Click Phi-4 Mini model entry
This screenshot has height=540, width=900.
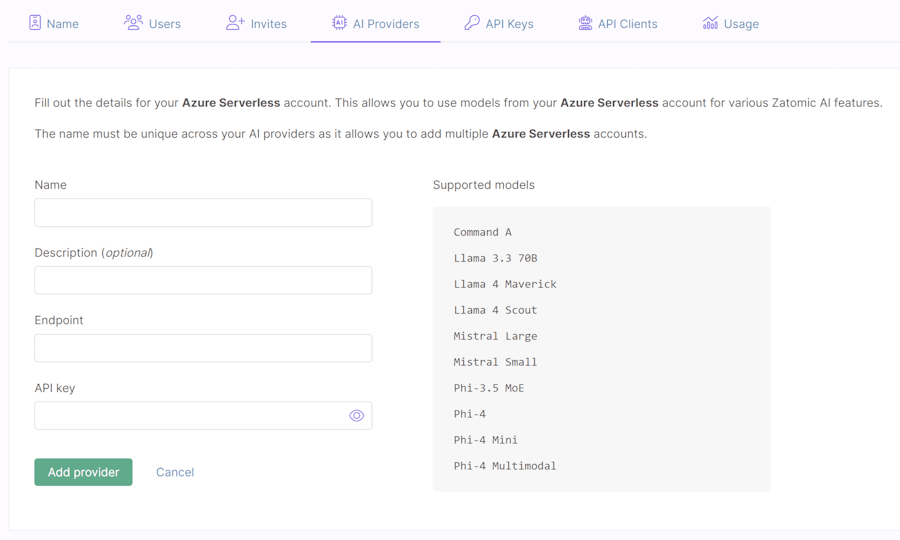click(486, 440)
